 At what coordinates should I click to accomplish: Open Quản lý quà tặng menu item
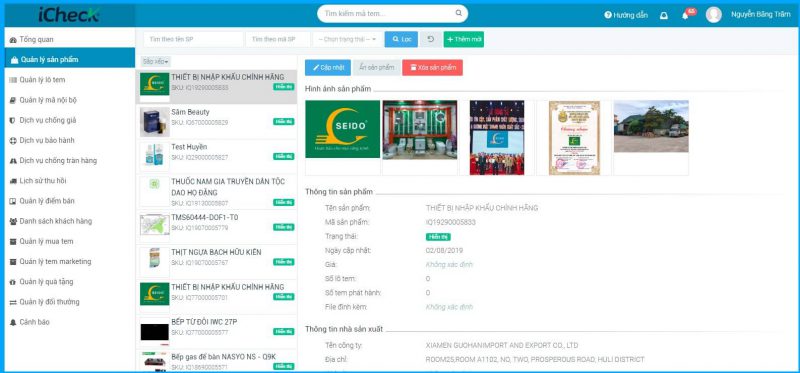point(69,282)
